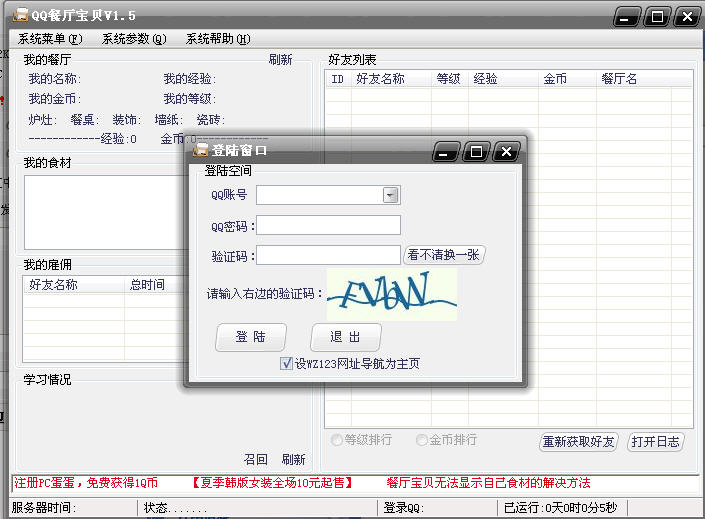
Task: Click 刷新 link in 我的餐厅 panel
Action: click(281, 59)
